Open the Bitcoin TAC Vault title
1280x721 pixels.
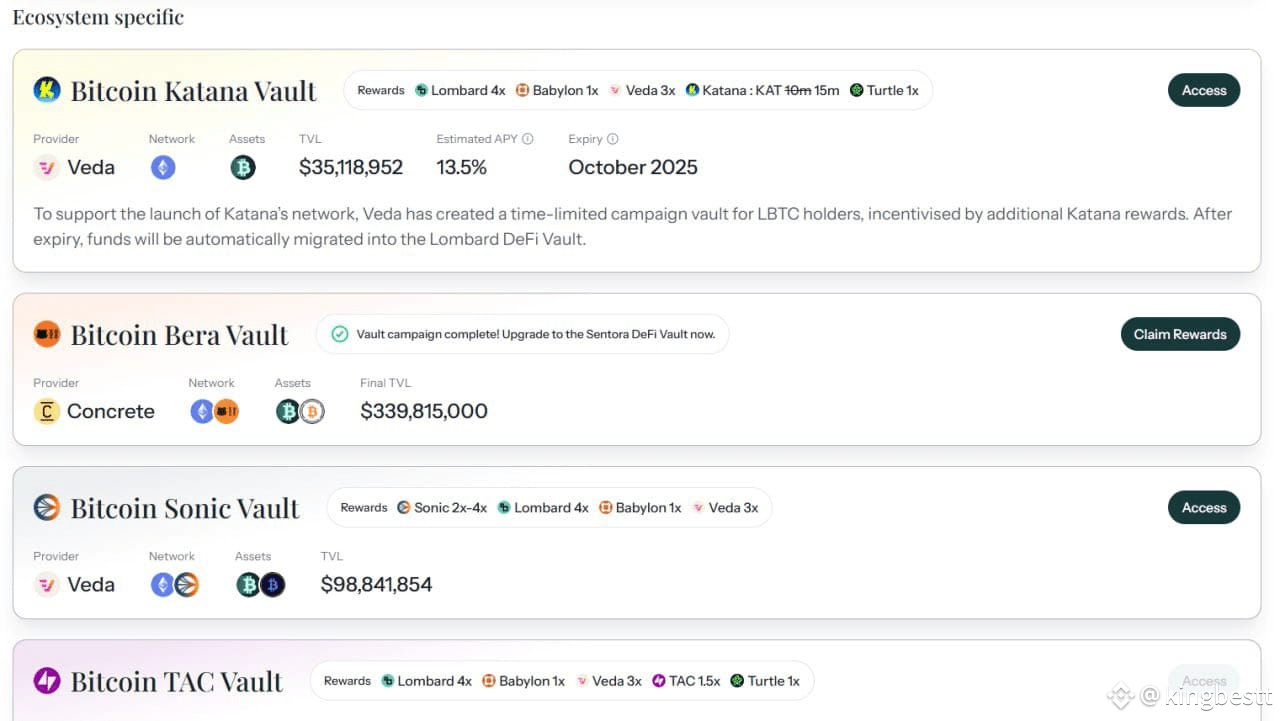coord(177,682)
